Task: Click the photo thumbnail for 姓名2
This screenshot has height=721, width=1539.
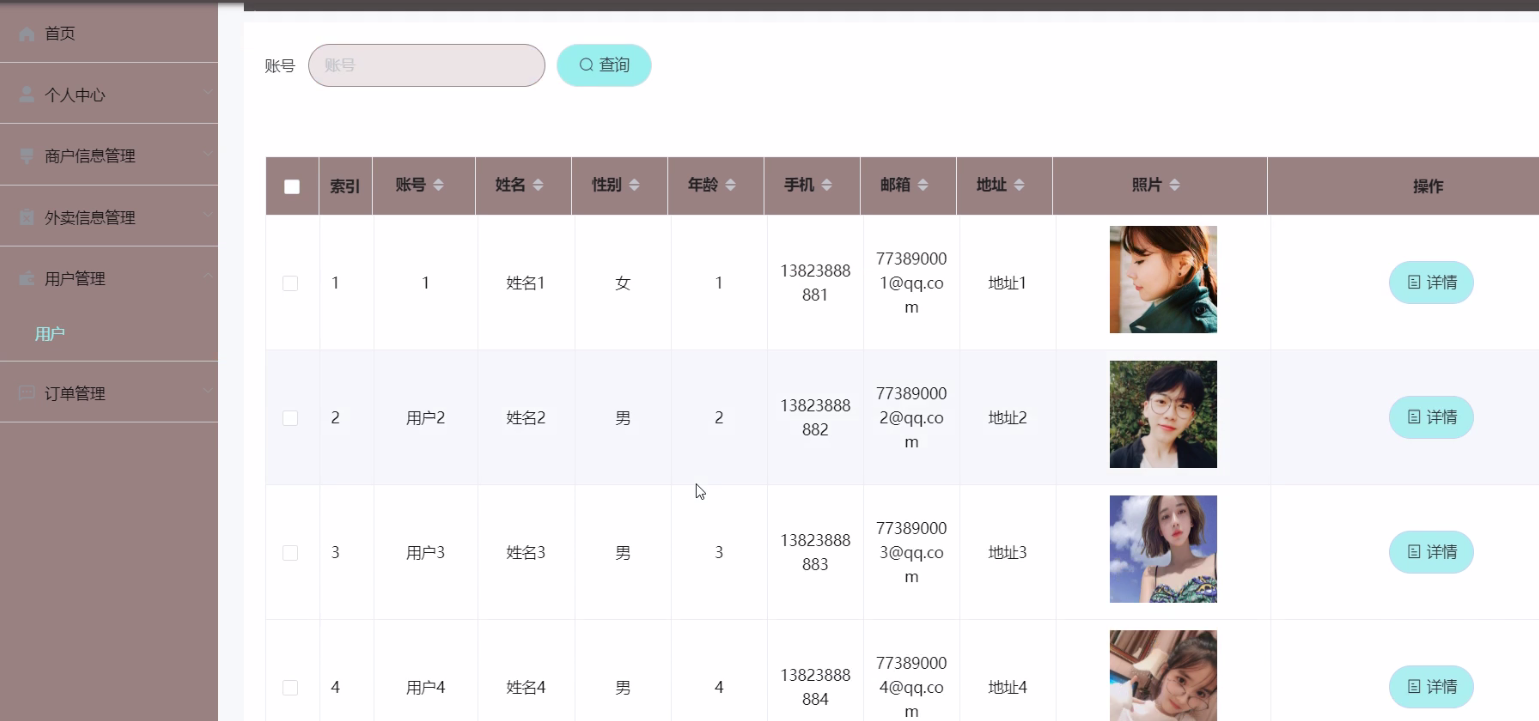Action: coord(1163,414)
